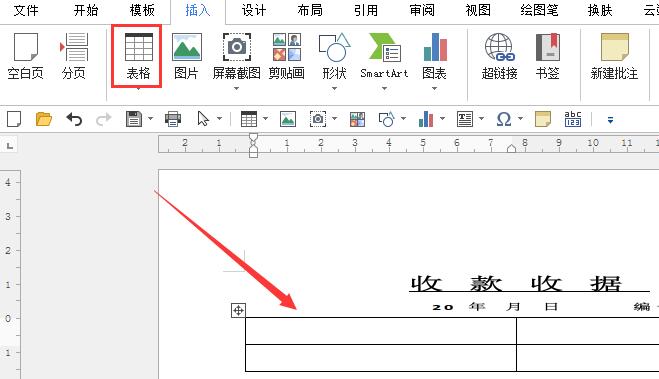
Task: Click the right indent marker on ruler
Action: [511, 148]
